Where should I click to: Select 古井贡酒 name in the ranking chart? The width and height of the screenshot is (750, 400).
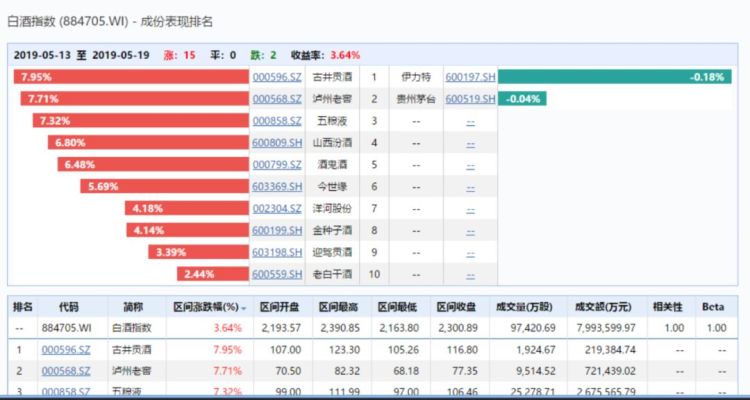(x=332, y=77)
